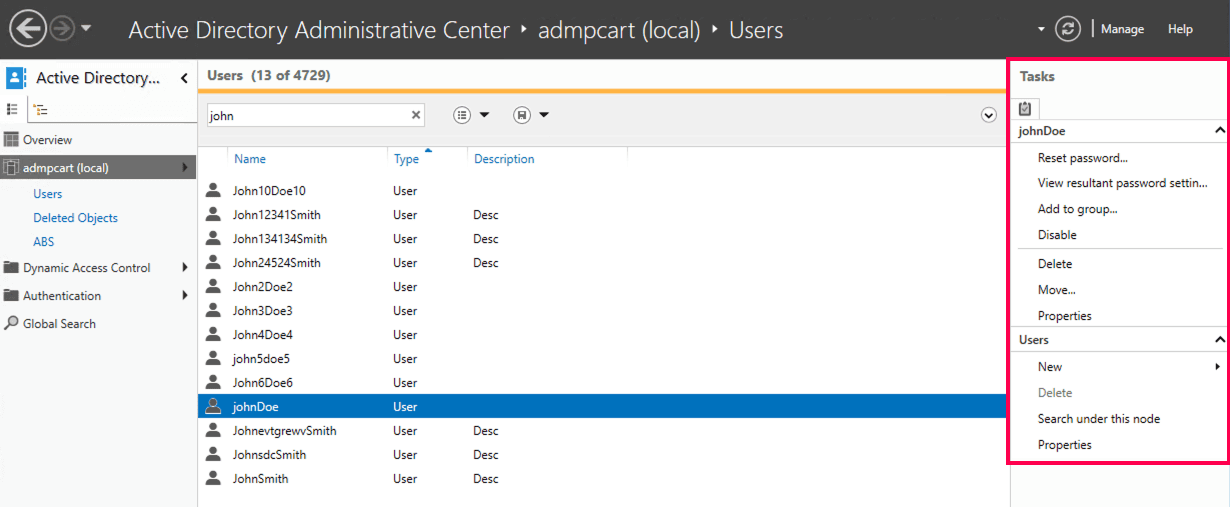
Task: Open Deleted Objects container
Action: pyautogui.click(x=75, y=218)
